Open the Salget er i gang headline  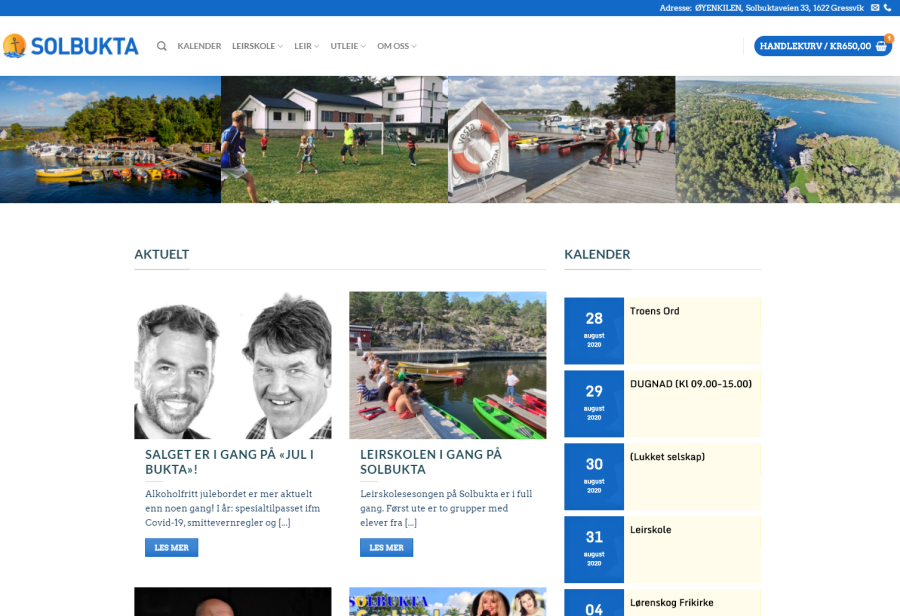click(230, 461)
